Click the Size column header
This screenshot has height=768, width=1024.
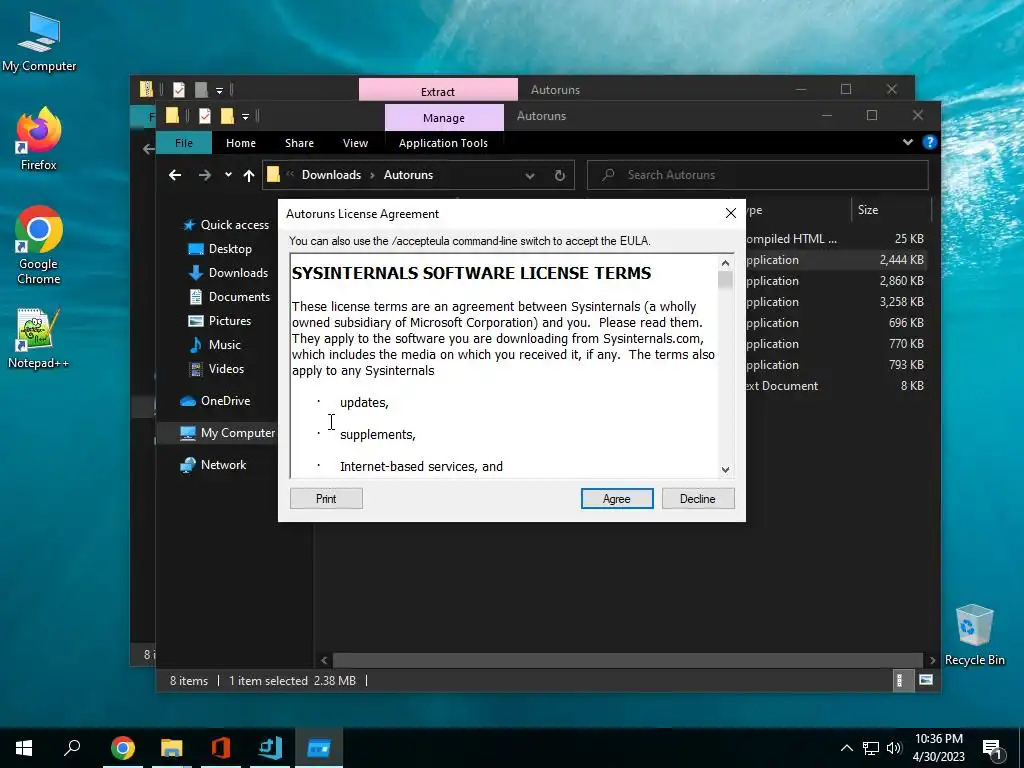(891, 210)
